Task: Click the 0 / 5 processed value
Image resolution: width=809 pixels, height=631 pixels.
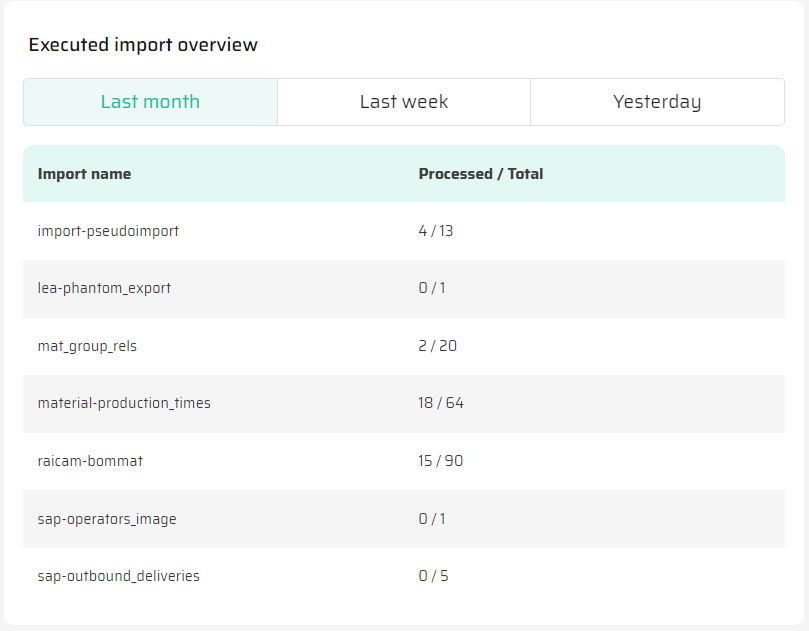Action: pyautogui.click(x=432, y=576)
